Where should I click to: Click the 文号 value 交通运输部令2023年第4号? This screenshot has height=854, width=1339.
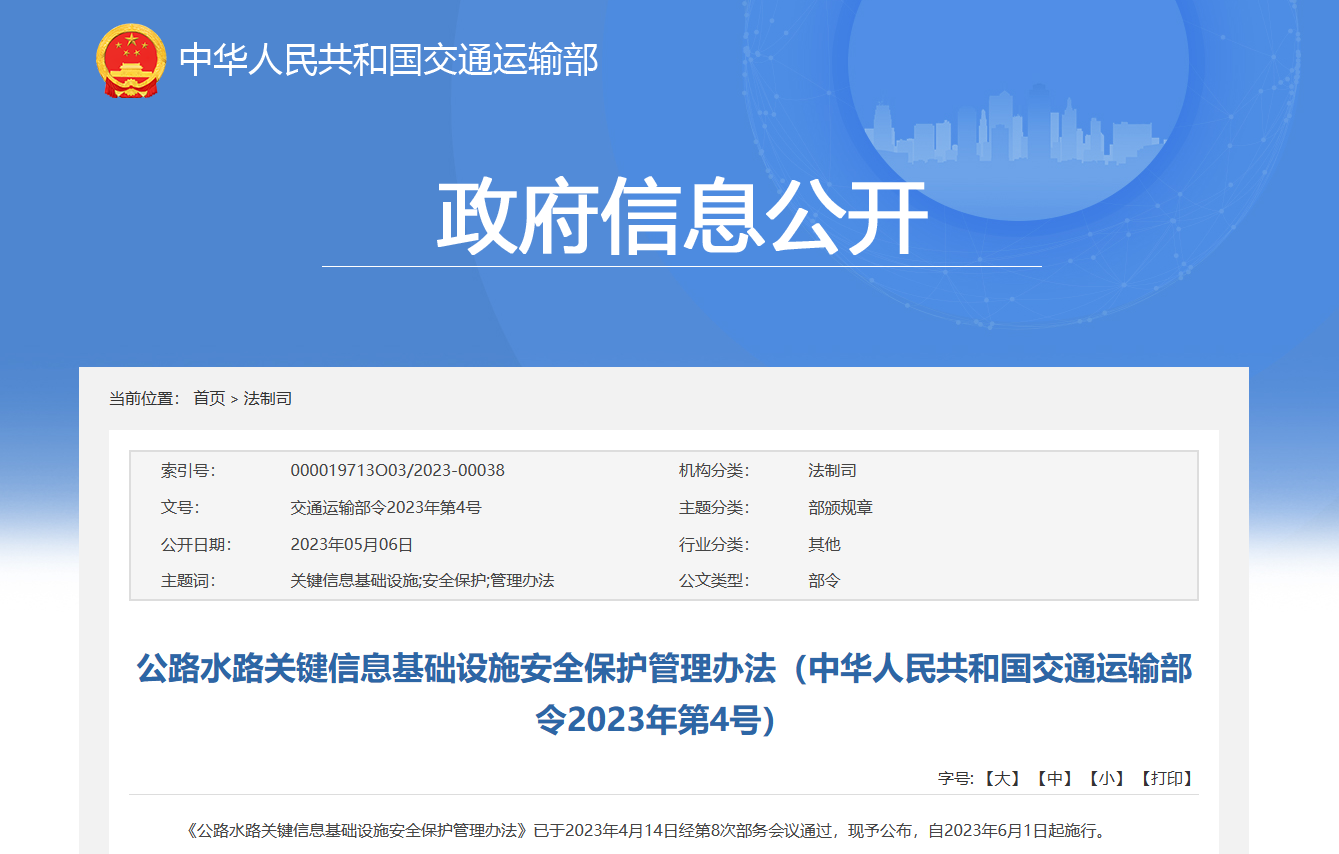386,507
